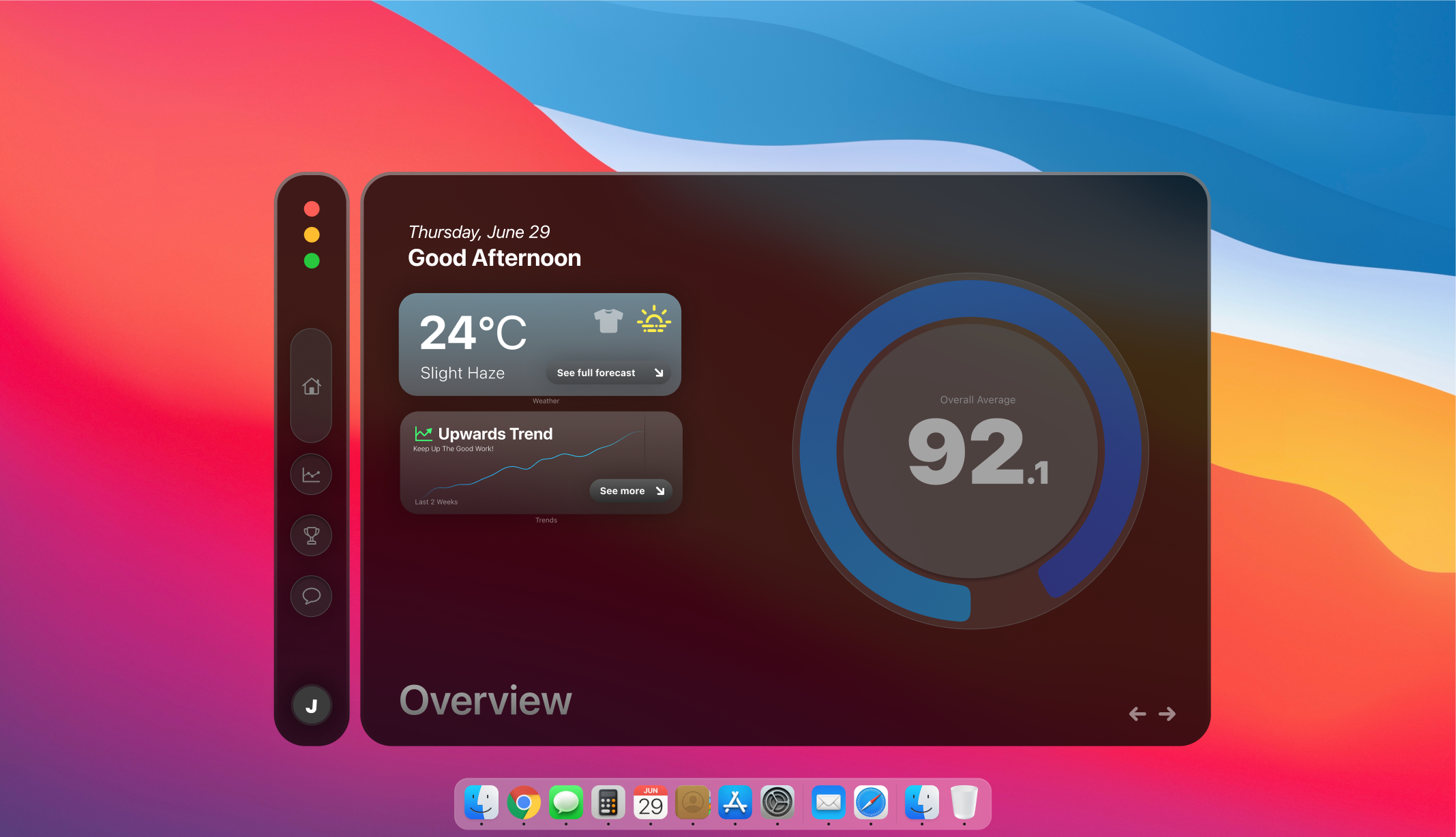The image size is (1456, 837).
Task: Click the green zoom traffic light
Action: tap(312, 260)
